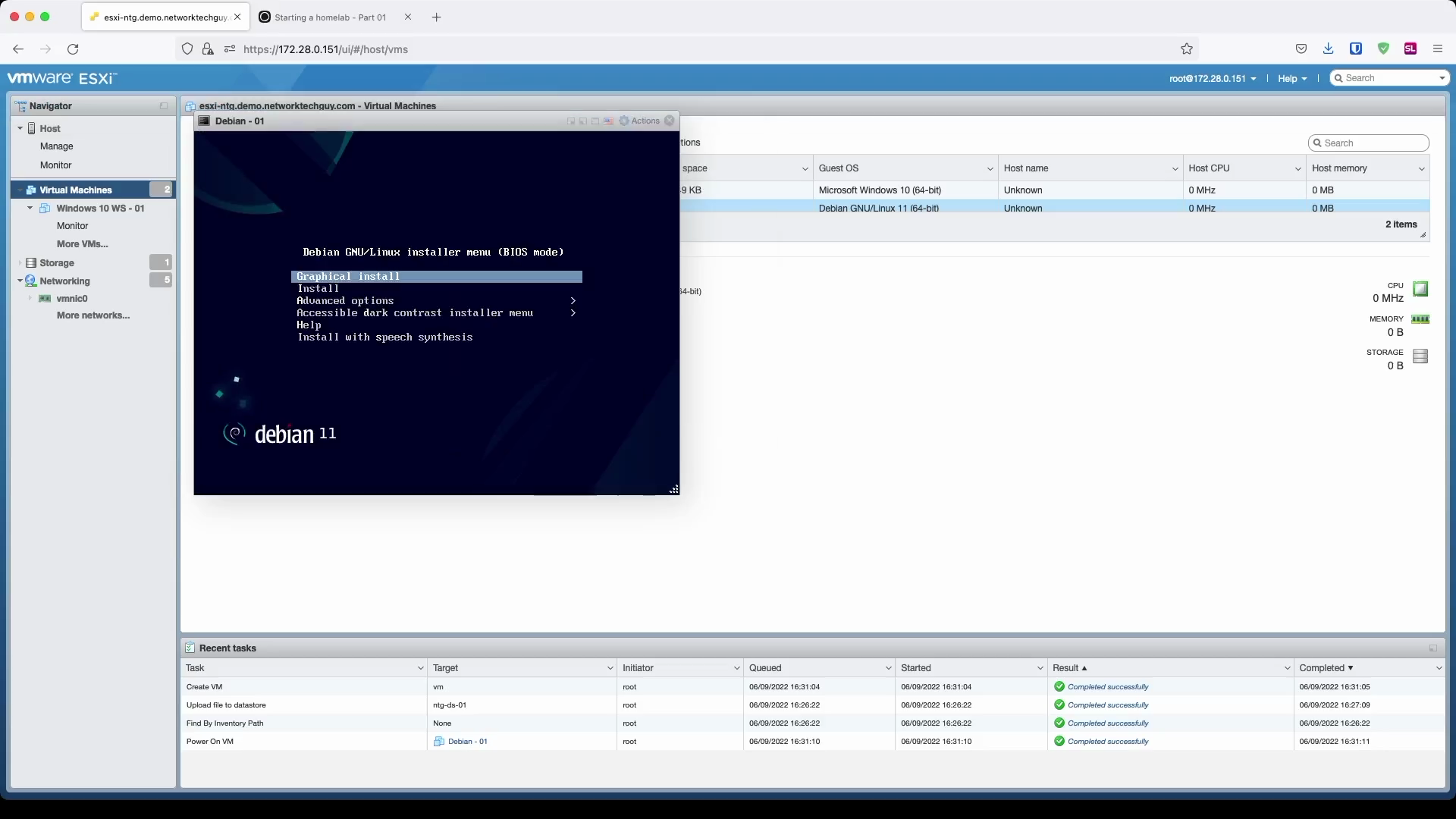This screenshot has width=1456, height=819.
Task: Expand the vmnic0 tree node
Action: coord(30,299)
